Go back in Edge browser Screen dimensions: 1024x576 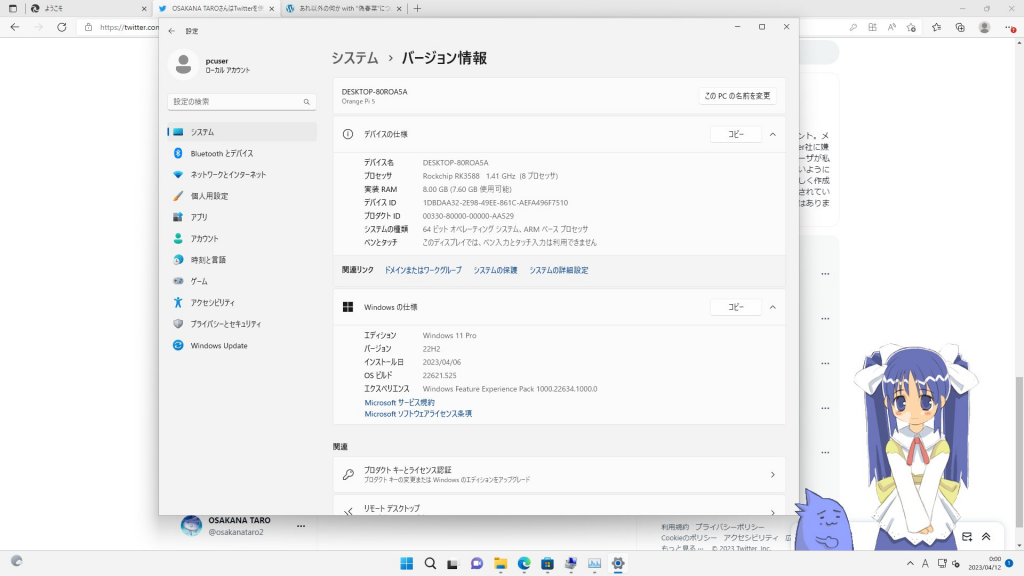pyautogui.click(x=14, y=27)
